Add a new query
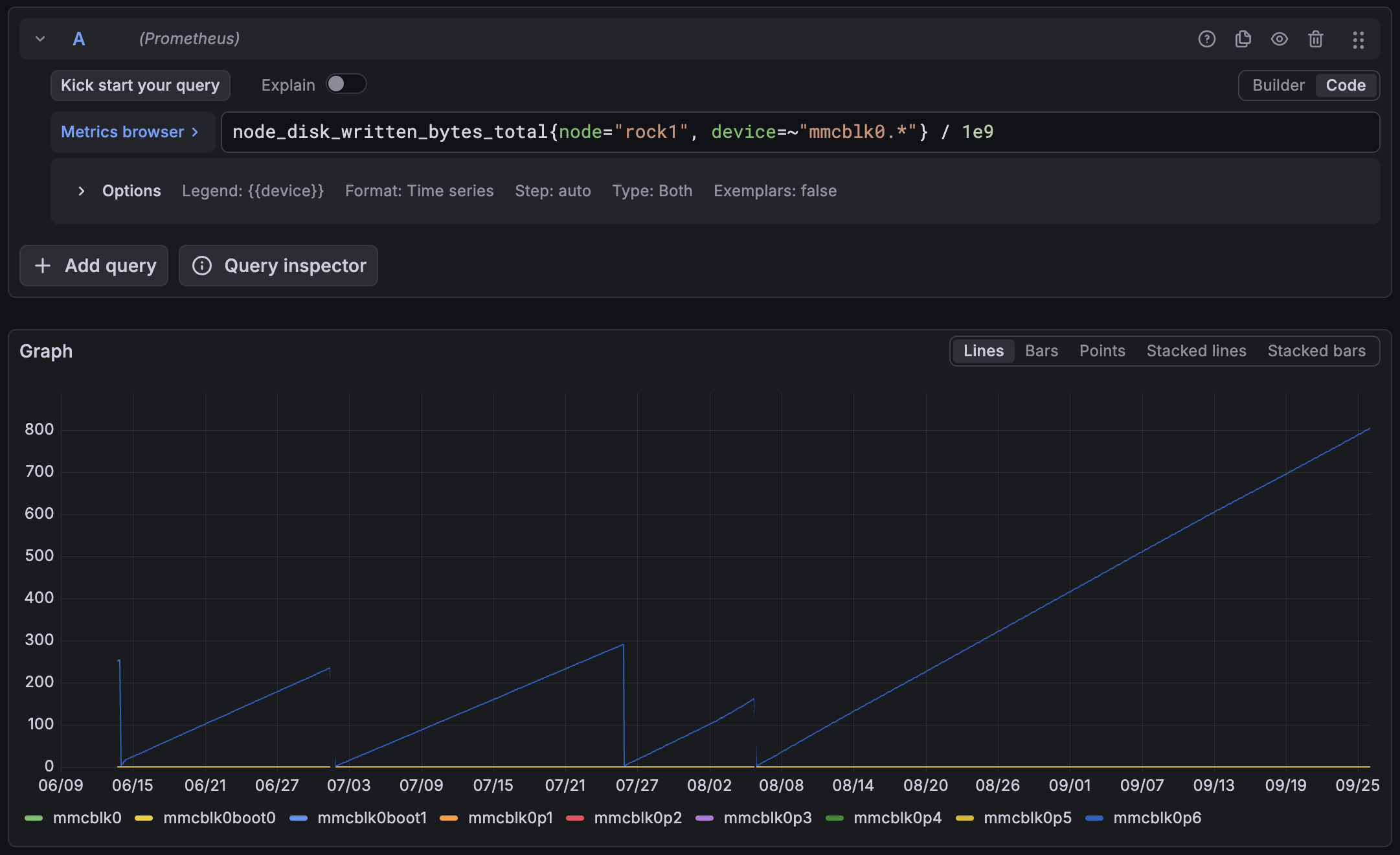 click(x=94, y=266)
